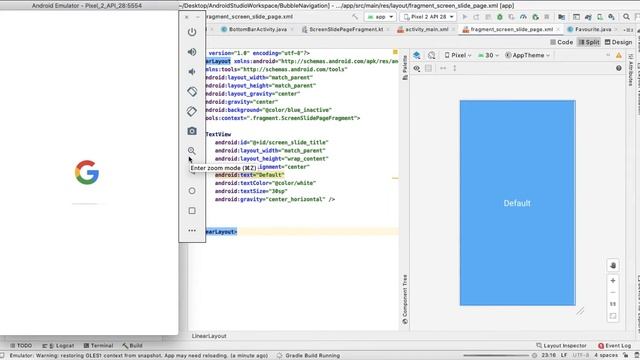Tap the emulator Home circle button
Screen dimensions: 640x360
tap(192, 191)
